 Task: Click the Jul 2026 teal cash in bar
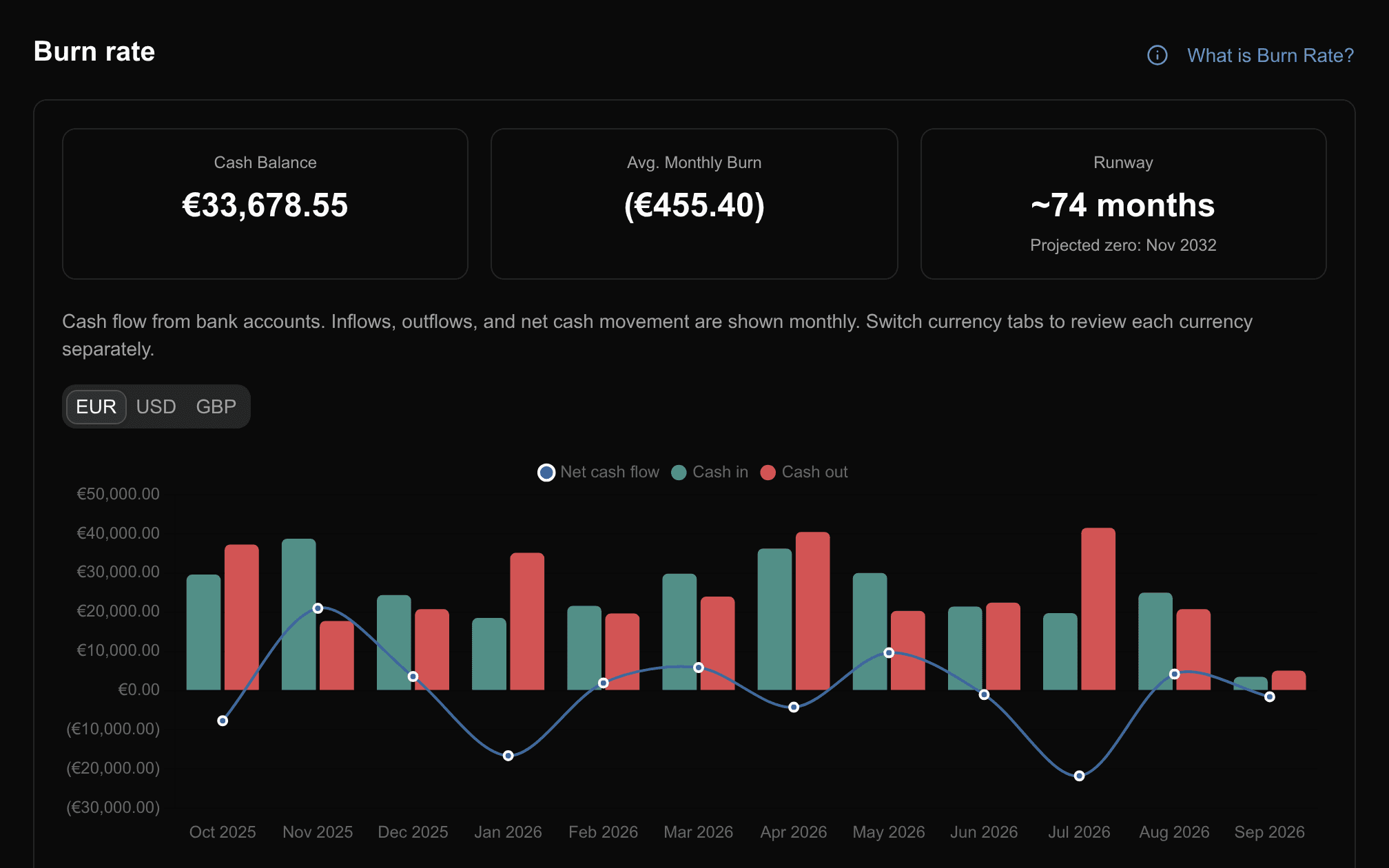(1060, 652)
